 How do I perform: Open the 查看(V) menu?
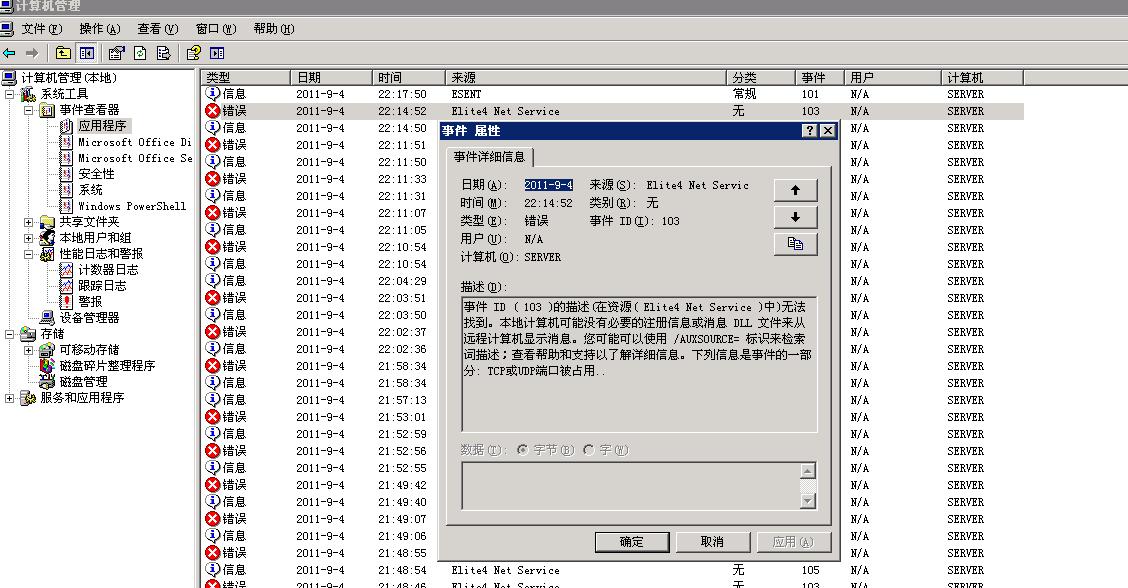point(157,29)
